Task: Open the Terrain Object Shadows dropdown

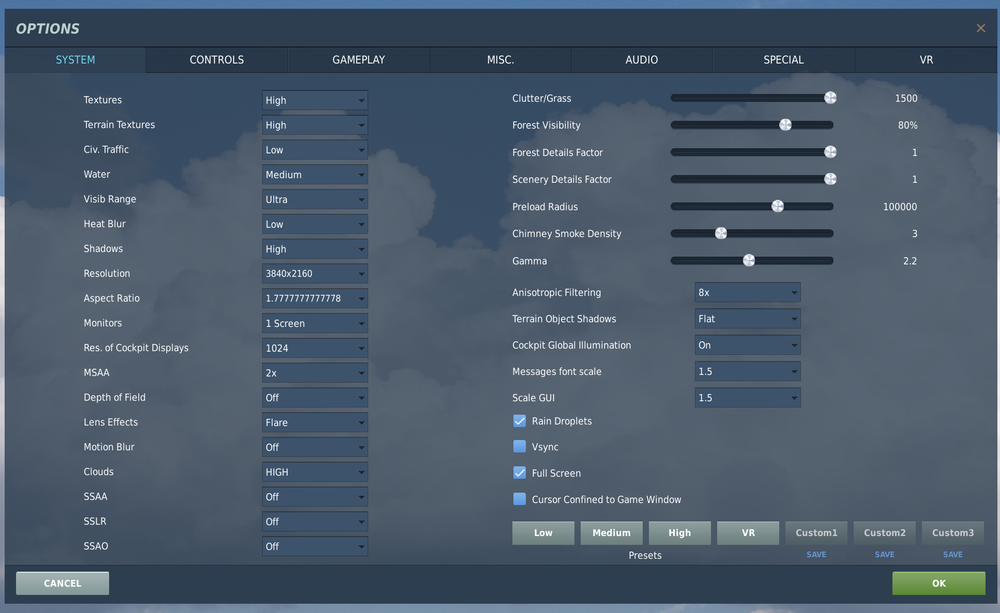Action: point(747,318)
